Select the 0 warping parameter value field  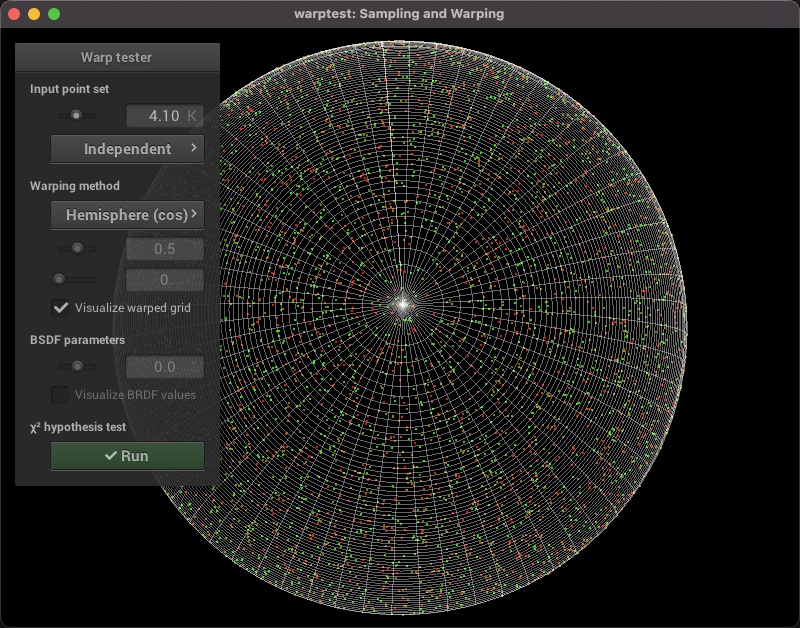pos(164,280)
